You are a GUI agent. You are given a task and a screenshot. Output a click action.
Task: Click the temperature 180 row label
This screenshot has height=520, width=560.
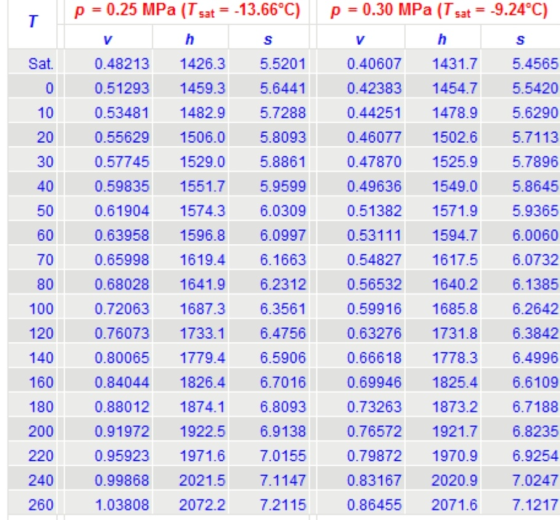[41, 407]
